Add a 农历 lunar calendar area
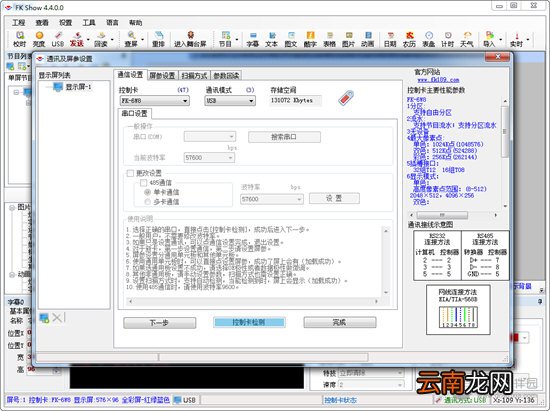 tap(409, 39)
